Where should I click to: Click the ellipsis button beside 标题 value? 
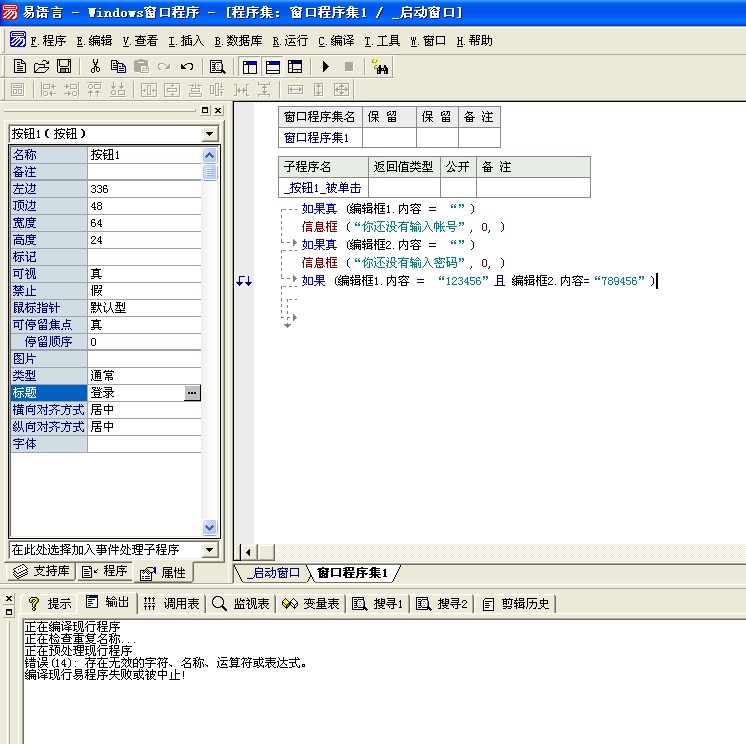[x=192, y=393]
